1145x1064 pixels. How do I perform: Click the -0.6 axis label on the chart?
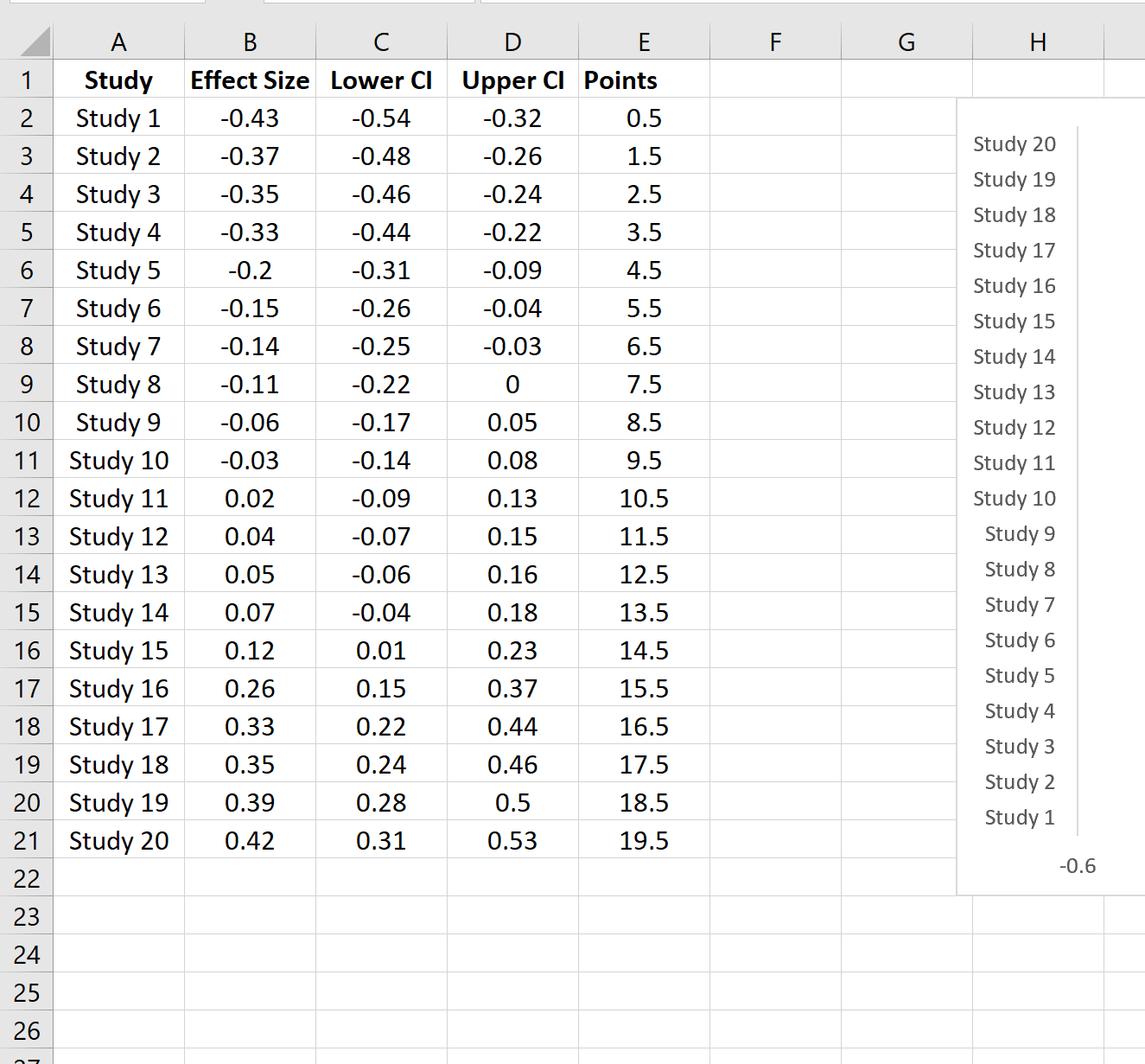[1078, 865]
